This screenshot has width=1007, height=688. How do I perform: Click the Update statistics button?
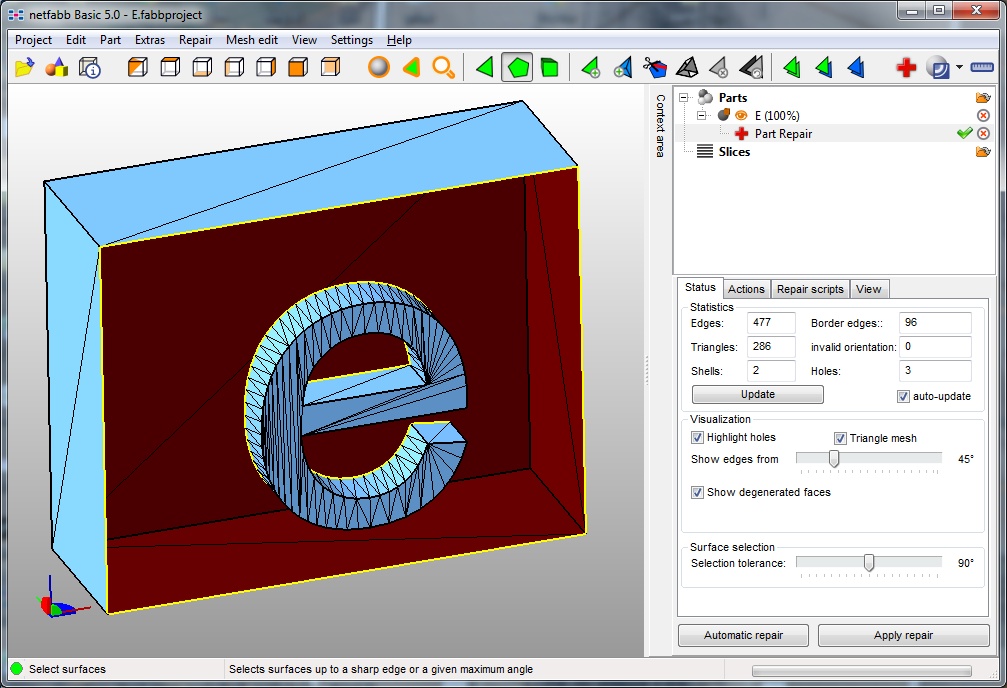pyautogui.click(x=758, y=394)
